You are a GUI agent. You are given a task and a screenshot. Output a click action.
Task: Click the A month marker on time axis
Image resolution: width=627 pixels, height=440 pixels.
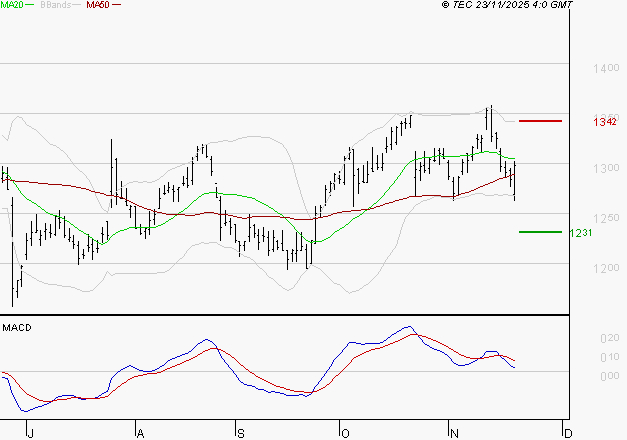(140, 434)
